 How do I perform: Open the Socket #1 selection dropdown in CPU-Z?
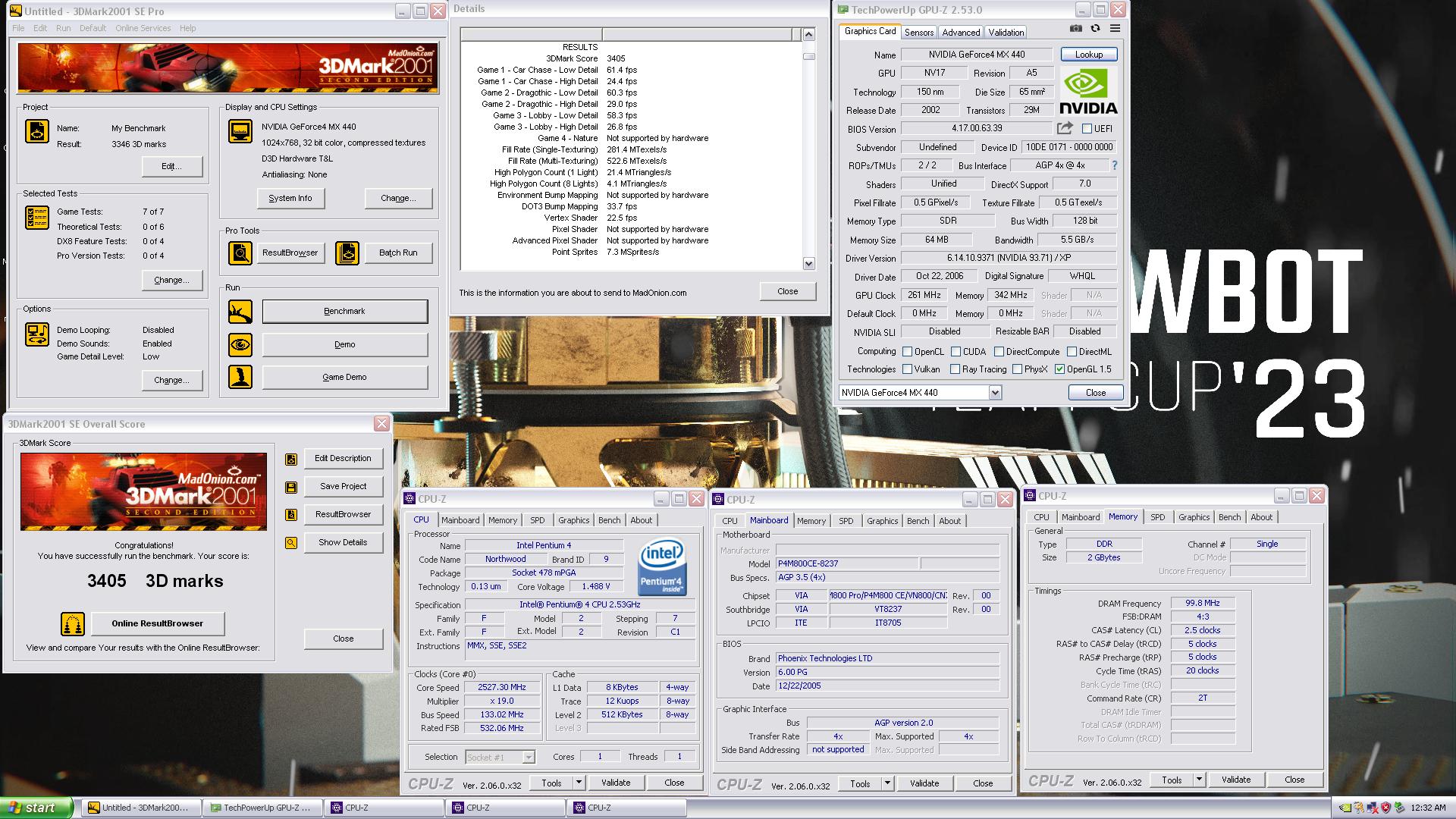coord(529,757)
